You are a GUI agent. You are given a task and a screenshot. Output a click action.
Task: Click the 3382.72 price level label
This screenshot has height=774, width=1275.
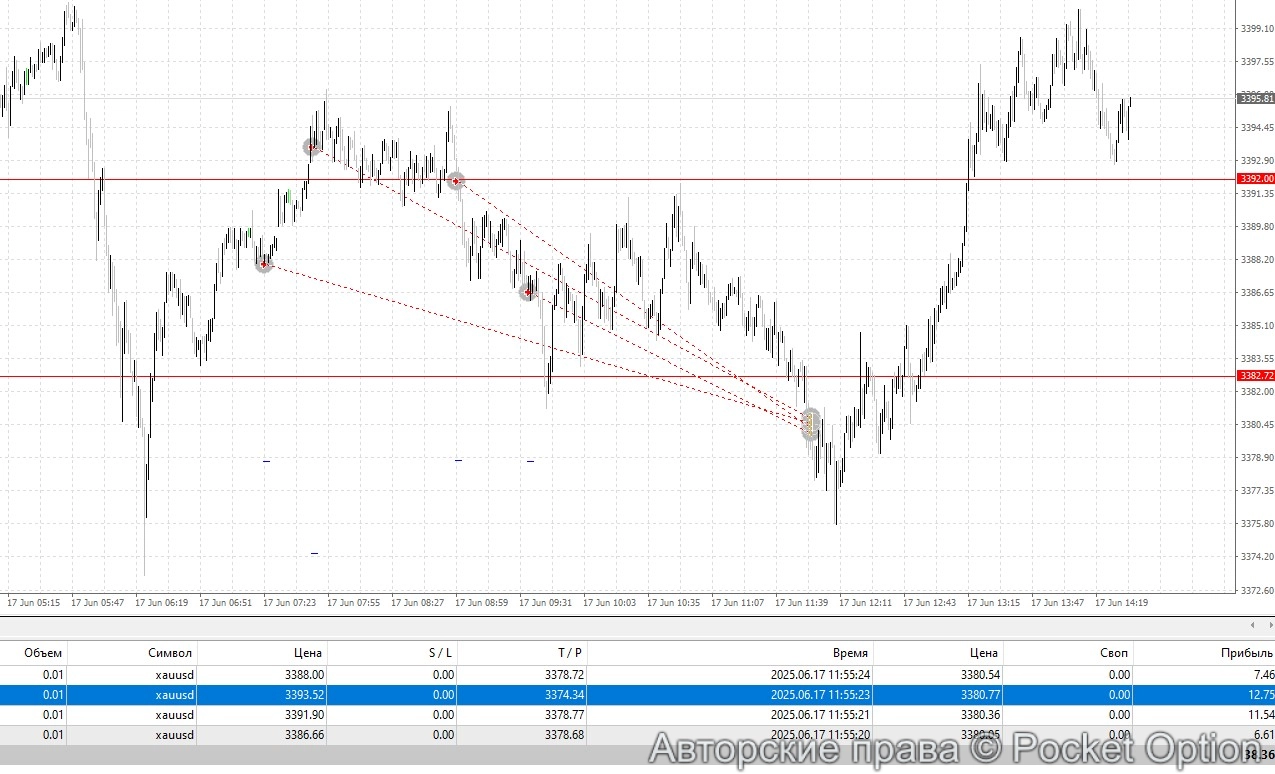click(x=1255, y=375)
